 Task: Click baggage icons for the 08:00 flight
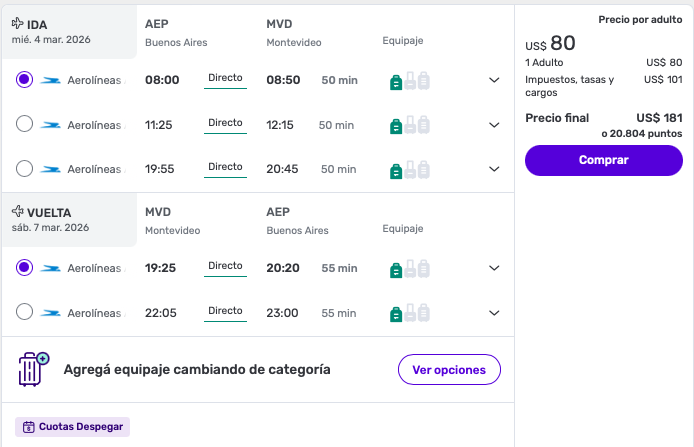tap(409, 81)
